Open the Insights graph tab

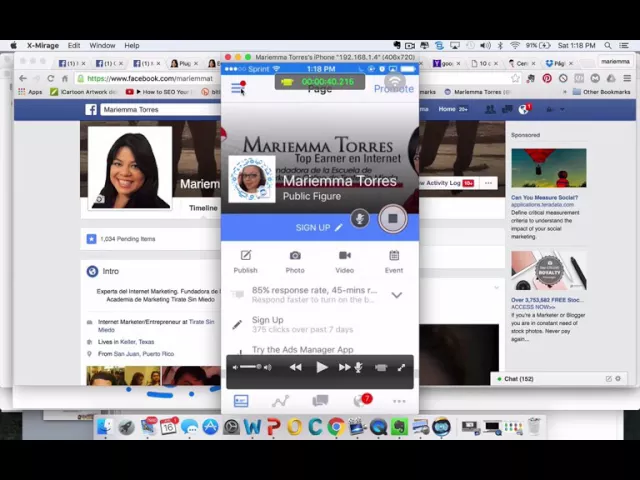tap(280, 401)
